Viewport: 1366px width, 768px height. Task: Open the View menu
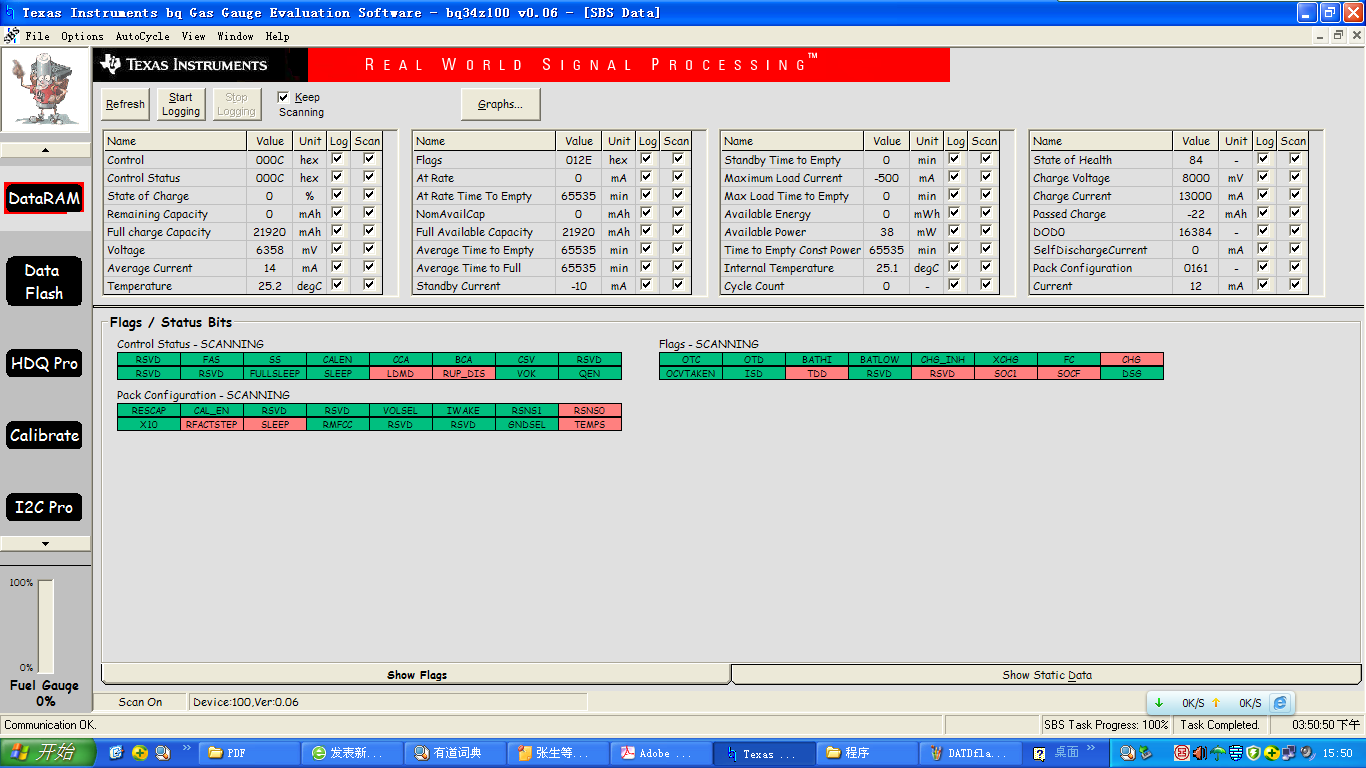point(193,36)
